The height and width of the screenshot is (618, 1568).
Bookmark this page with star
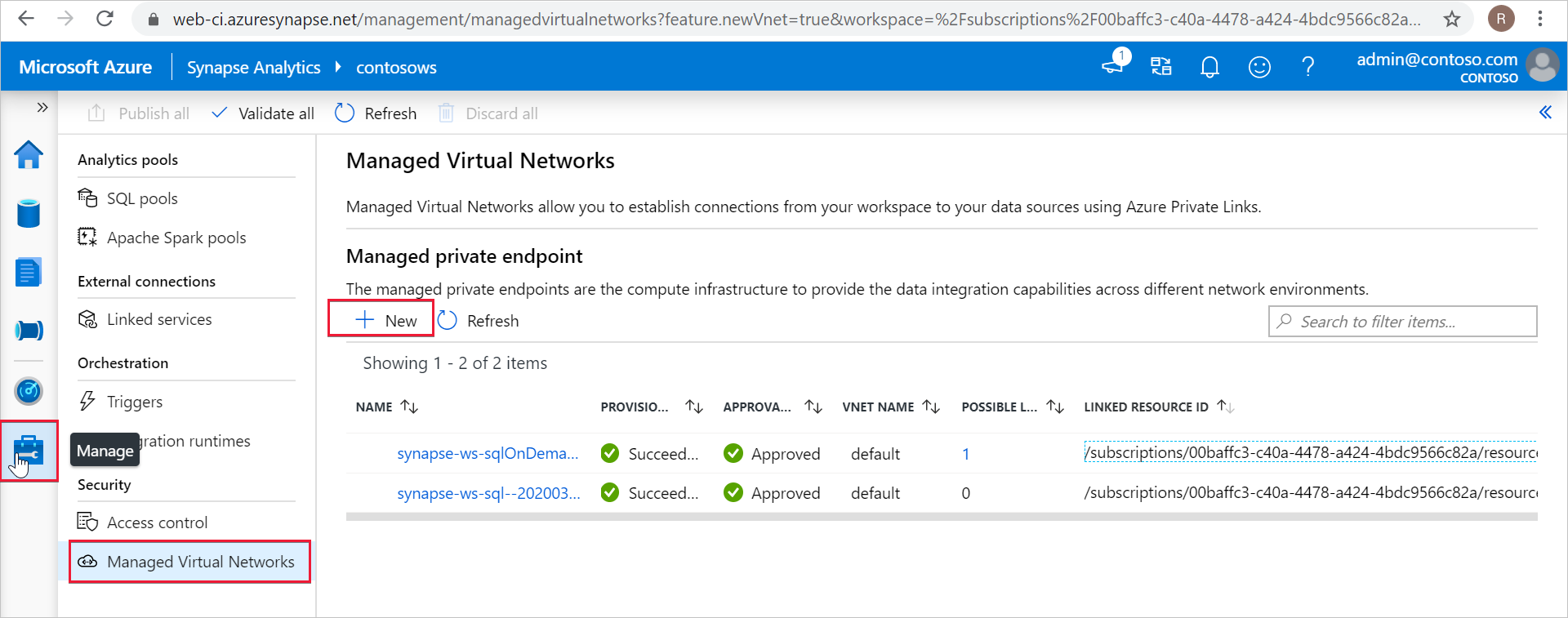click(1451, 19)
